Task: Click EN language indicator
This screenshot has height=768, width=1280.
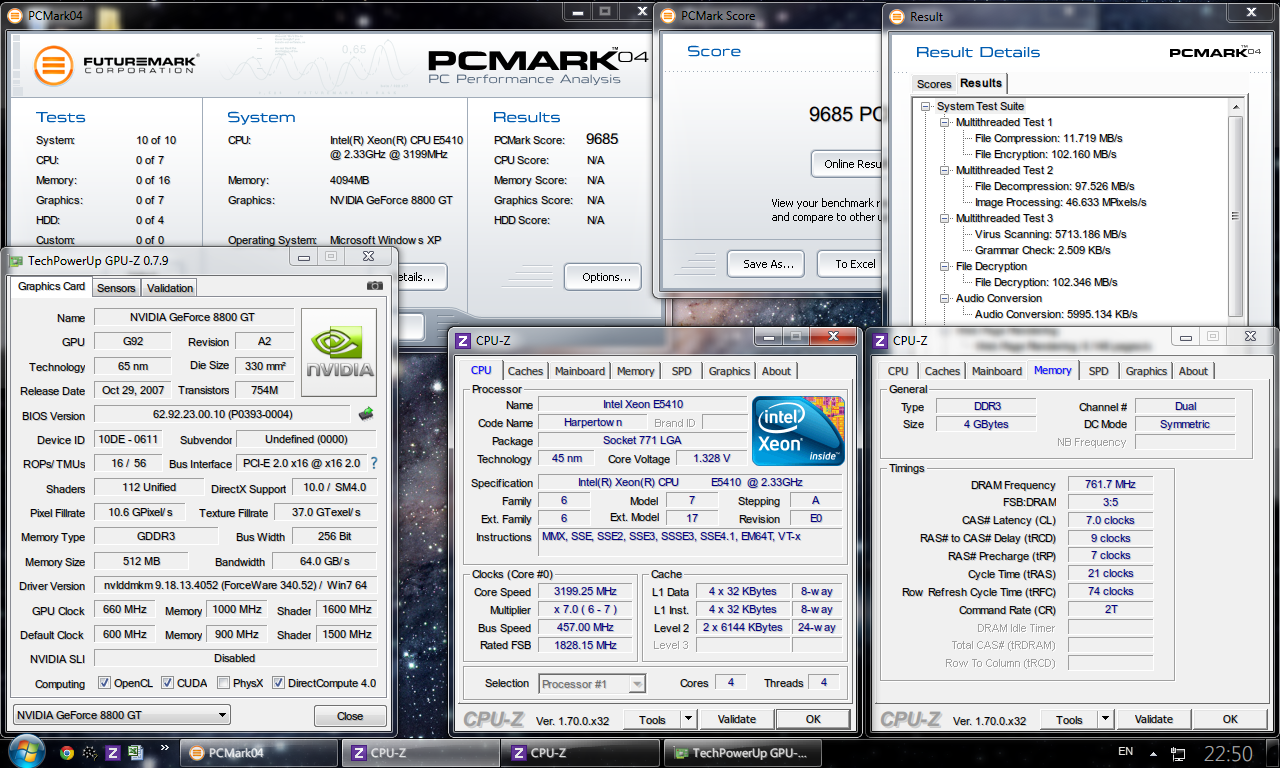Action: [1125, 751]
